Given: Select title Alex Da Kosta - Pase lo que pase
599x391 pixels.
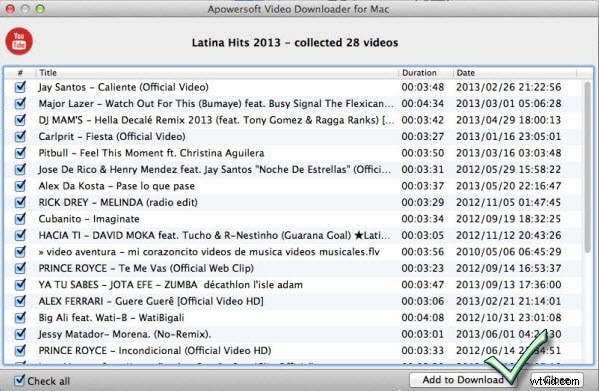Looking at the screenshot, I should click(117, 186).
